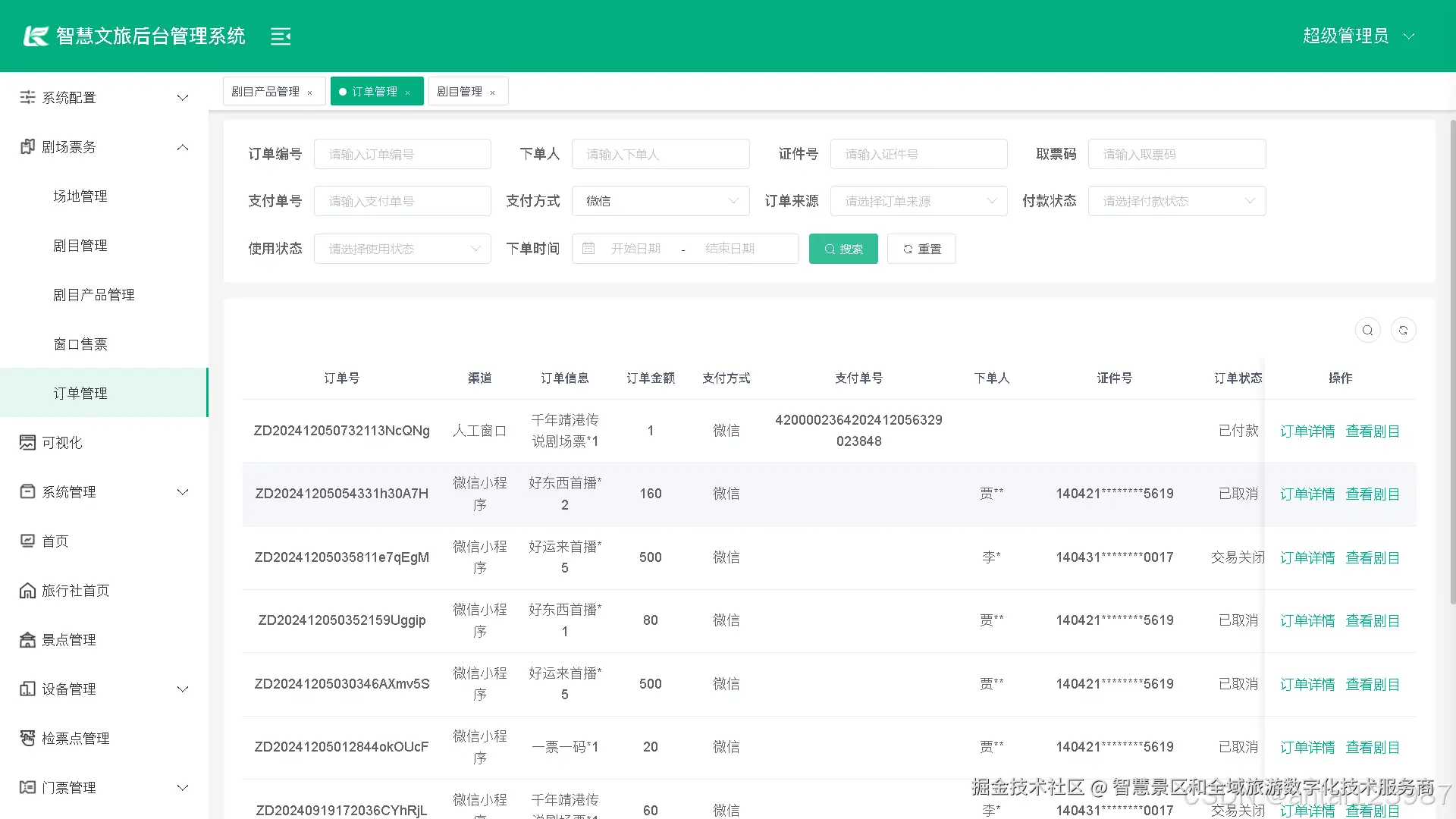Viewport: 1456px width, 819px height.
Task: Close the 剧目管理 tab
Action: click(x=493, y=93)
